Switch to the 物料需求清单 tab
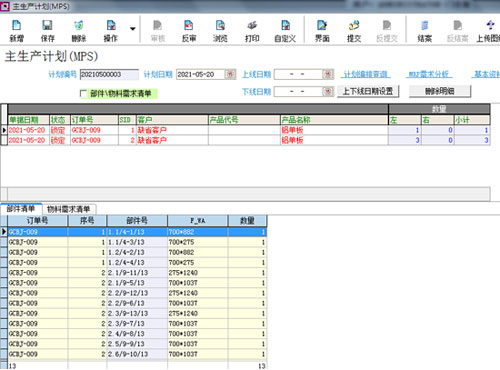 pos(69,209)
